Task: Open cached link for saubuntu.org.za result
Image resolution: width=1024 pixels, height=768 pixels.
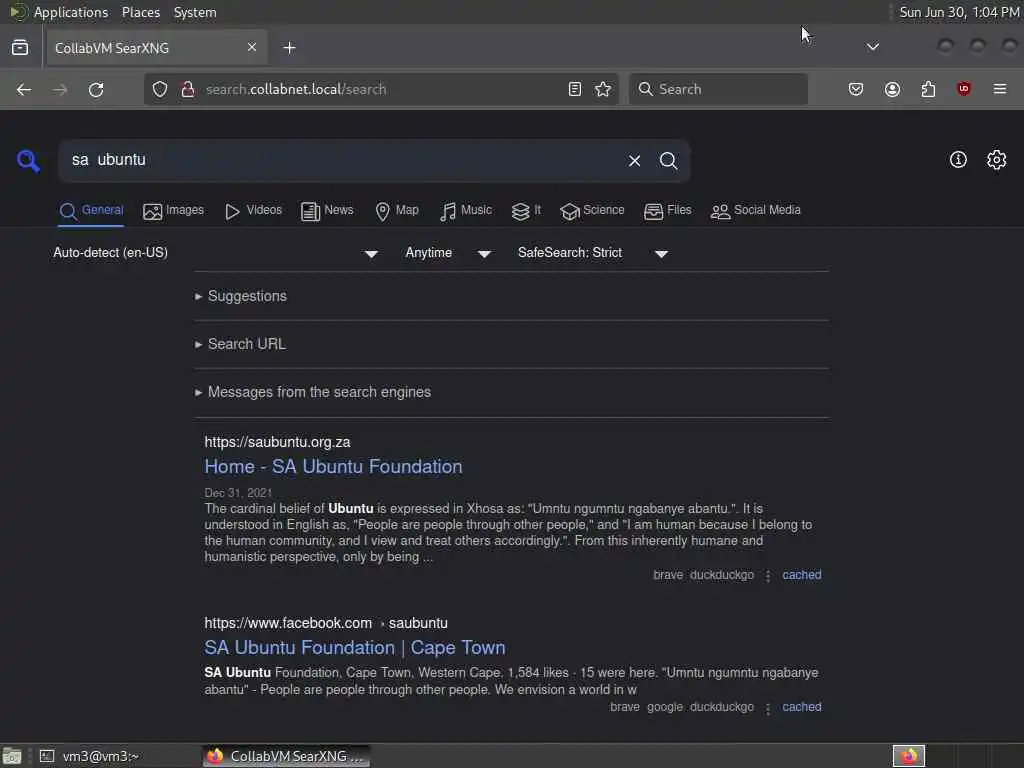Action: tap(802, 575)
